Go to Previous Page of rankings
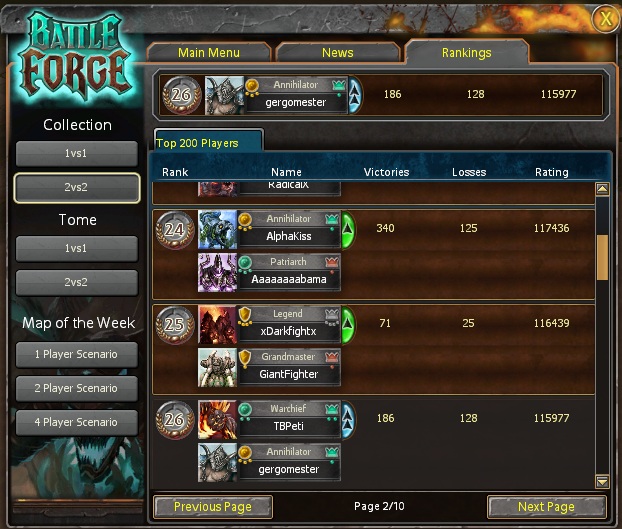The width and height of the screenshot is (622, 529). point(213,506)
